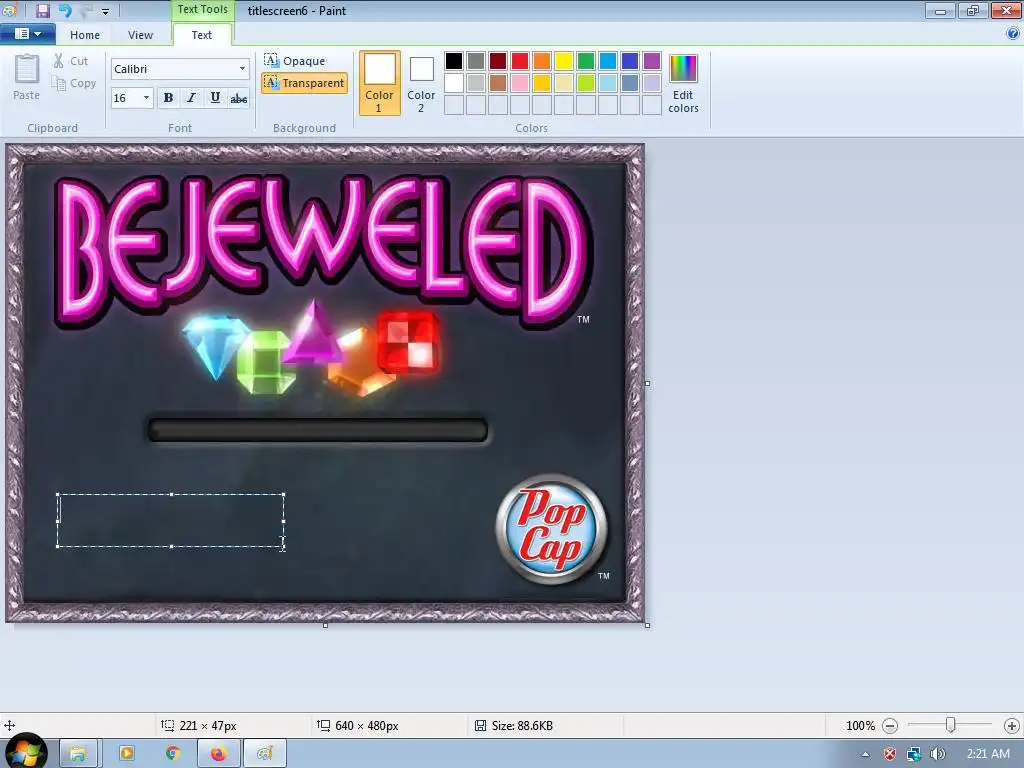Open Firefox from the taskbar
The width and height of the screenshot is (1024, 768).
pos(219,754)
